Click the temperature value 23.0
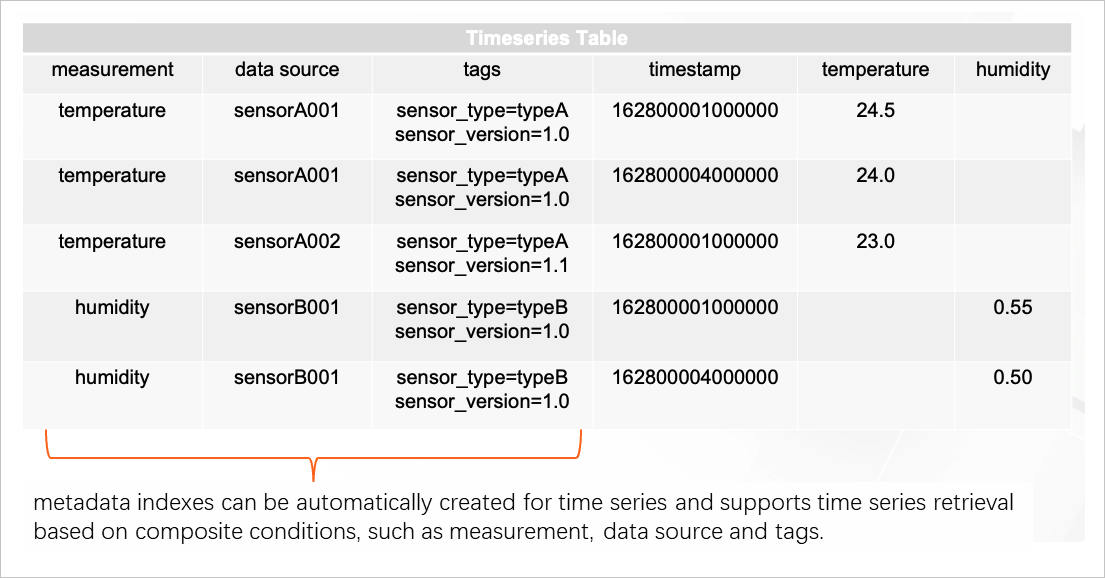 click(875, 241)
